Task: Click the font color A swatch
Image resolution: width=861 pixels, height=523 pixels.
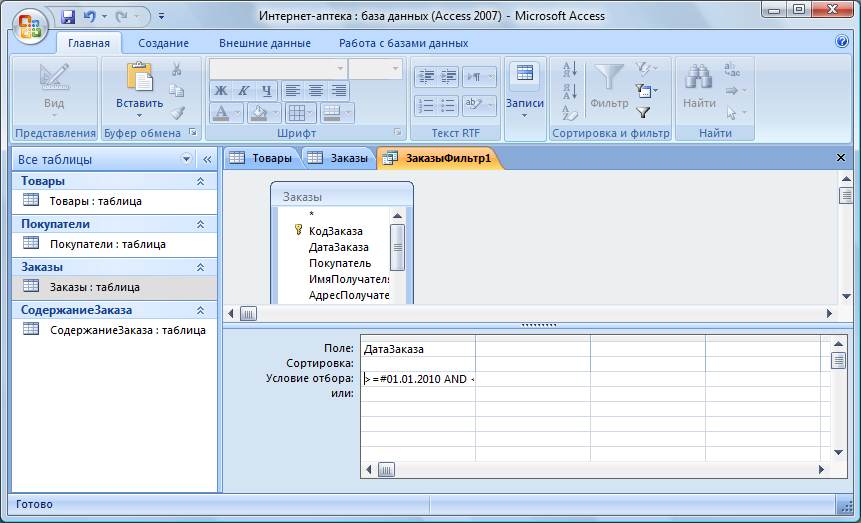Action: pos(221,113)
